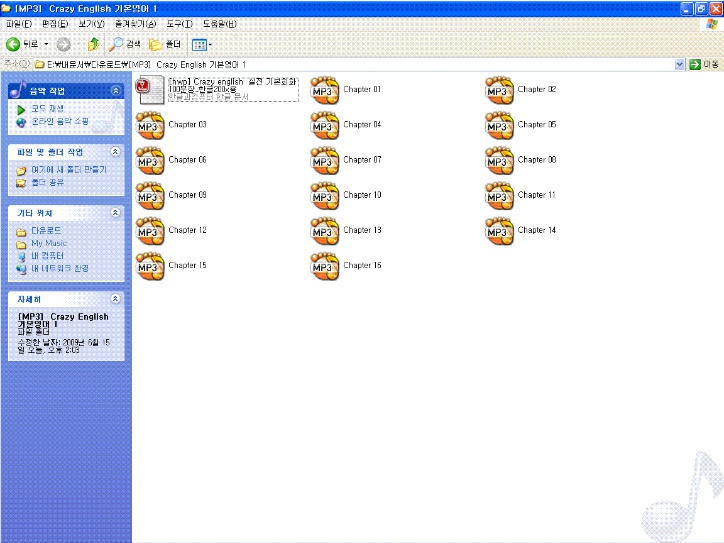Screen dimensions: 724x543
Task: Click the address bar path field
Action: [353, 65]
